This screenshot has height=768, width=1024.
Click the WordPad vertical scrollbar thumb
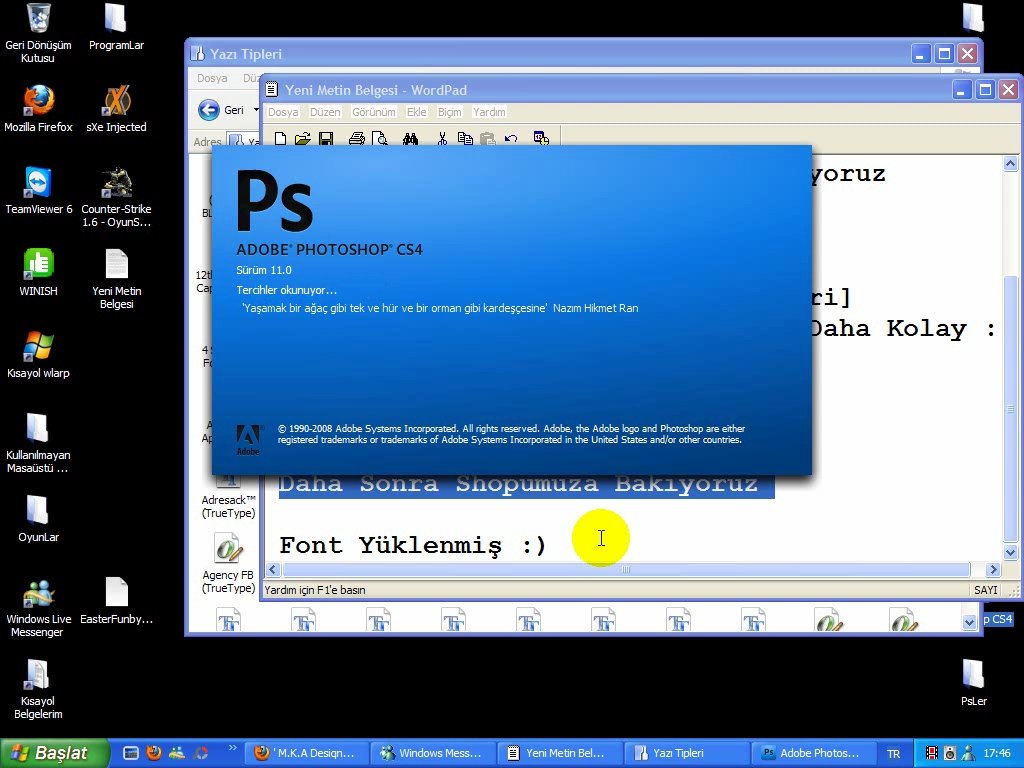(1010, 409)
